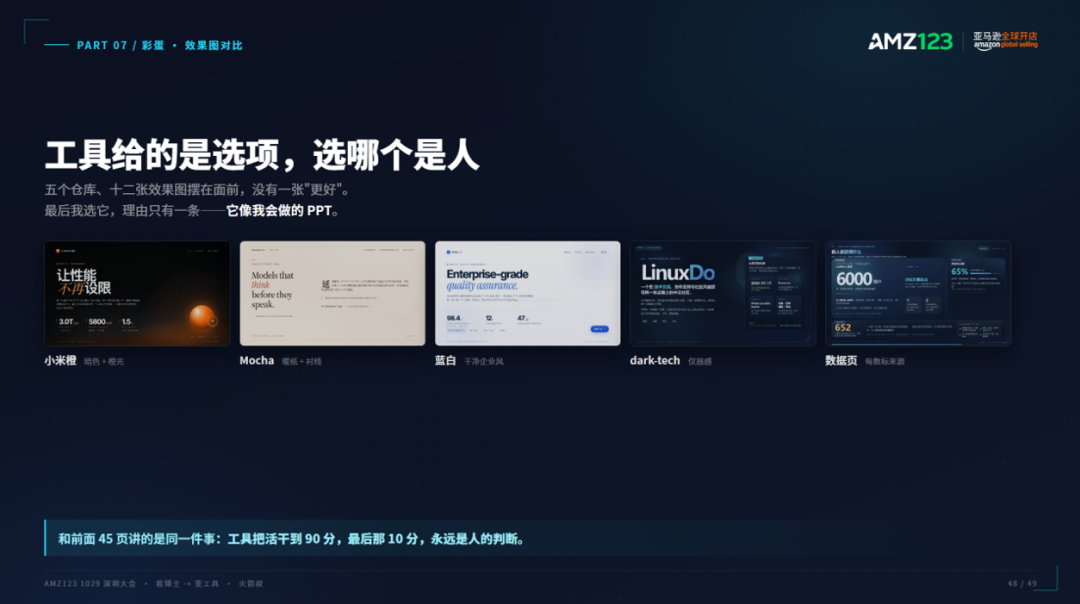Click the Mocha caption label
The width and height of the screenshot is (1080, 604).
(257, 360)
